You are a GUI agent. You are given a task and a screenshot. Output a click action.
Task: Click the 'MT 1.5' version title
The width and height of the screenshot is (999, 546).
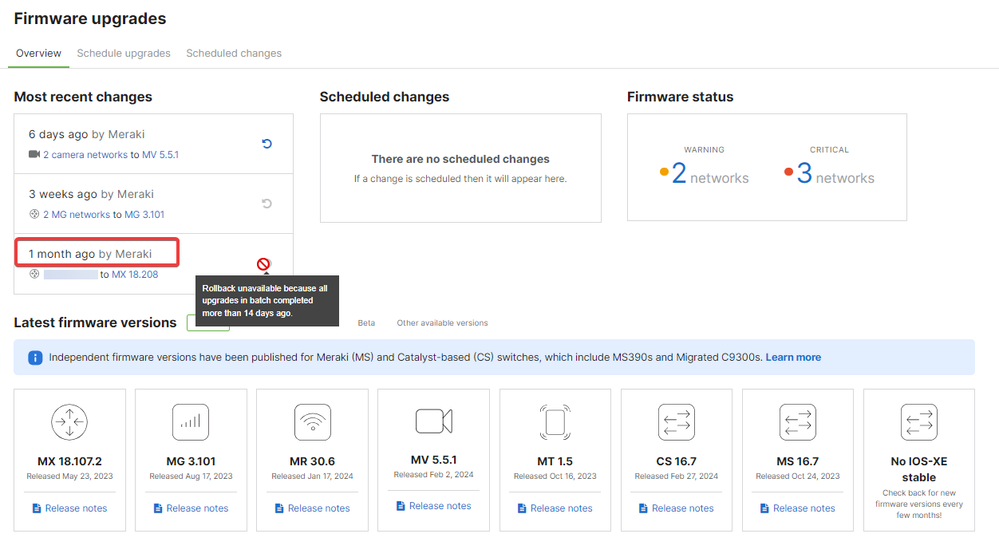[555, 461]
